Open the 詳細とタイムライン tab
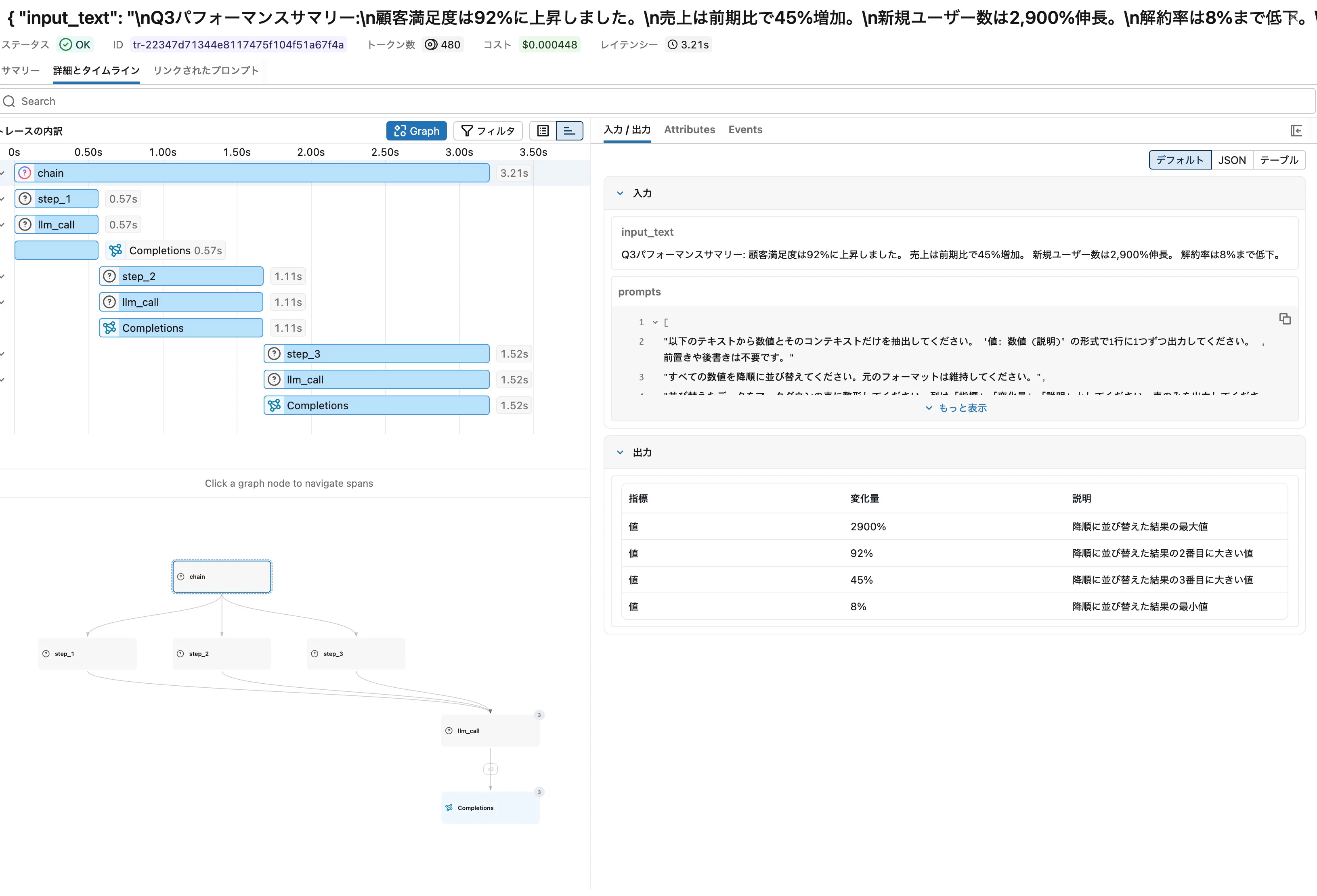Screen dimensions: 1317x896 96,70
